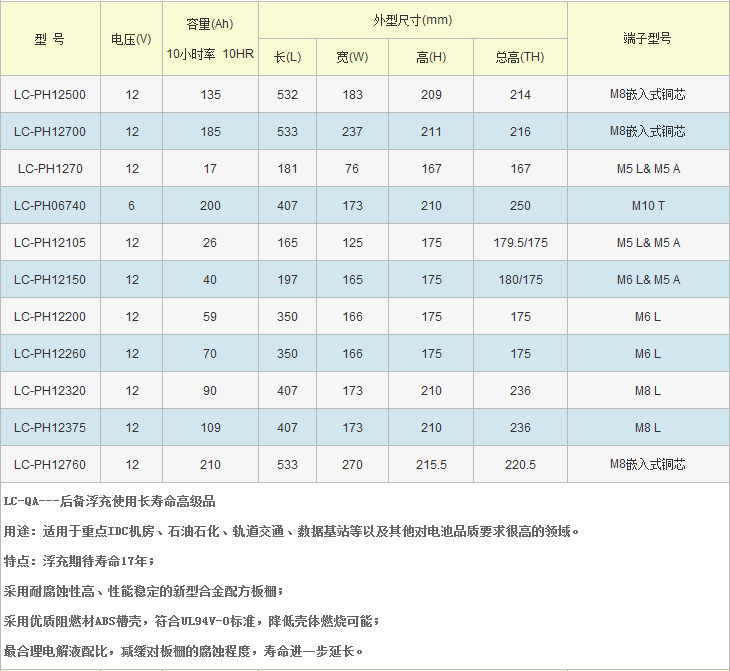Select total height 179.5/175 cell
This screenshot has width=730, height=671.
pos(520,243)
